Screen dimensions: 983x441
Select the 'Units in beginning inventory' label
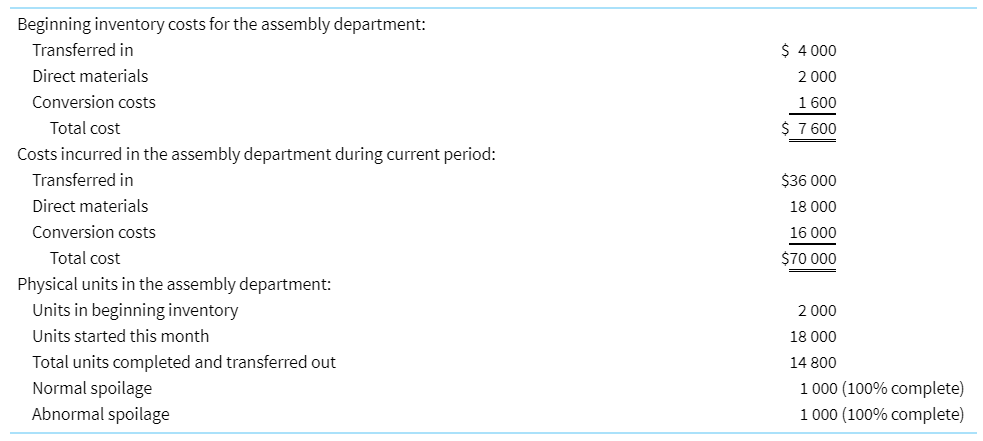coord(135,311)
